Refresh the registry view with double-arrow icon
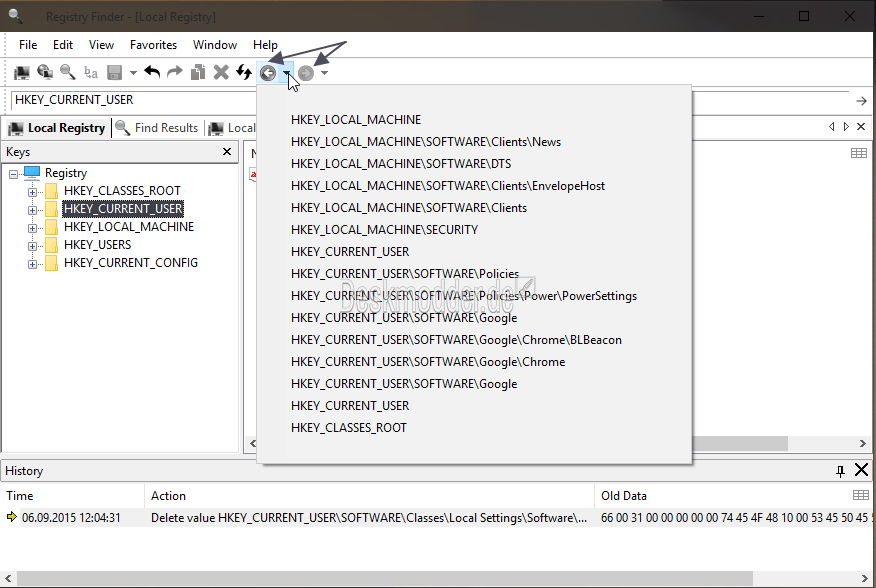Viewport: 876px width, 588px height. pos(244,72)
